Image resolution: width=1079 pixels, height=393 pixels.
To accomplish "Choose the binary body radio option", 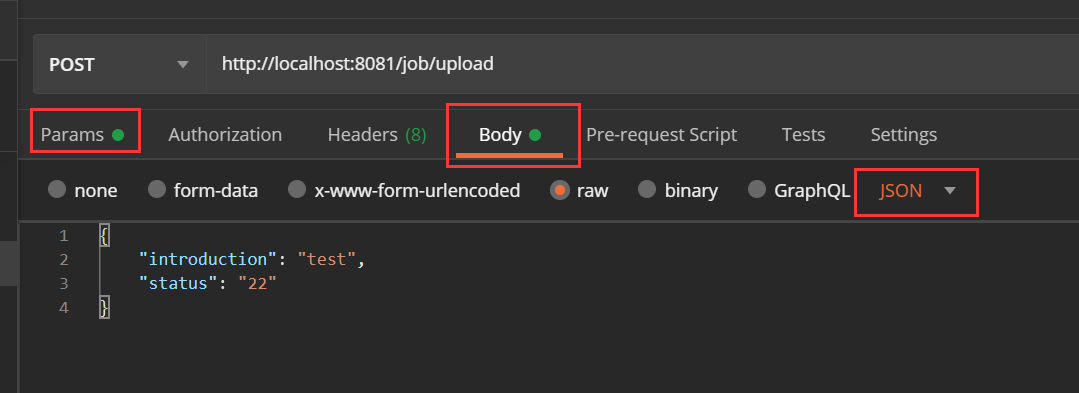I will coord(647,190).
